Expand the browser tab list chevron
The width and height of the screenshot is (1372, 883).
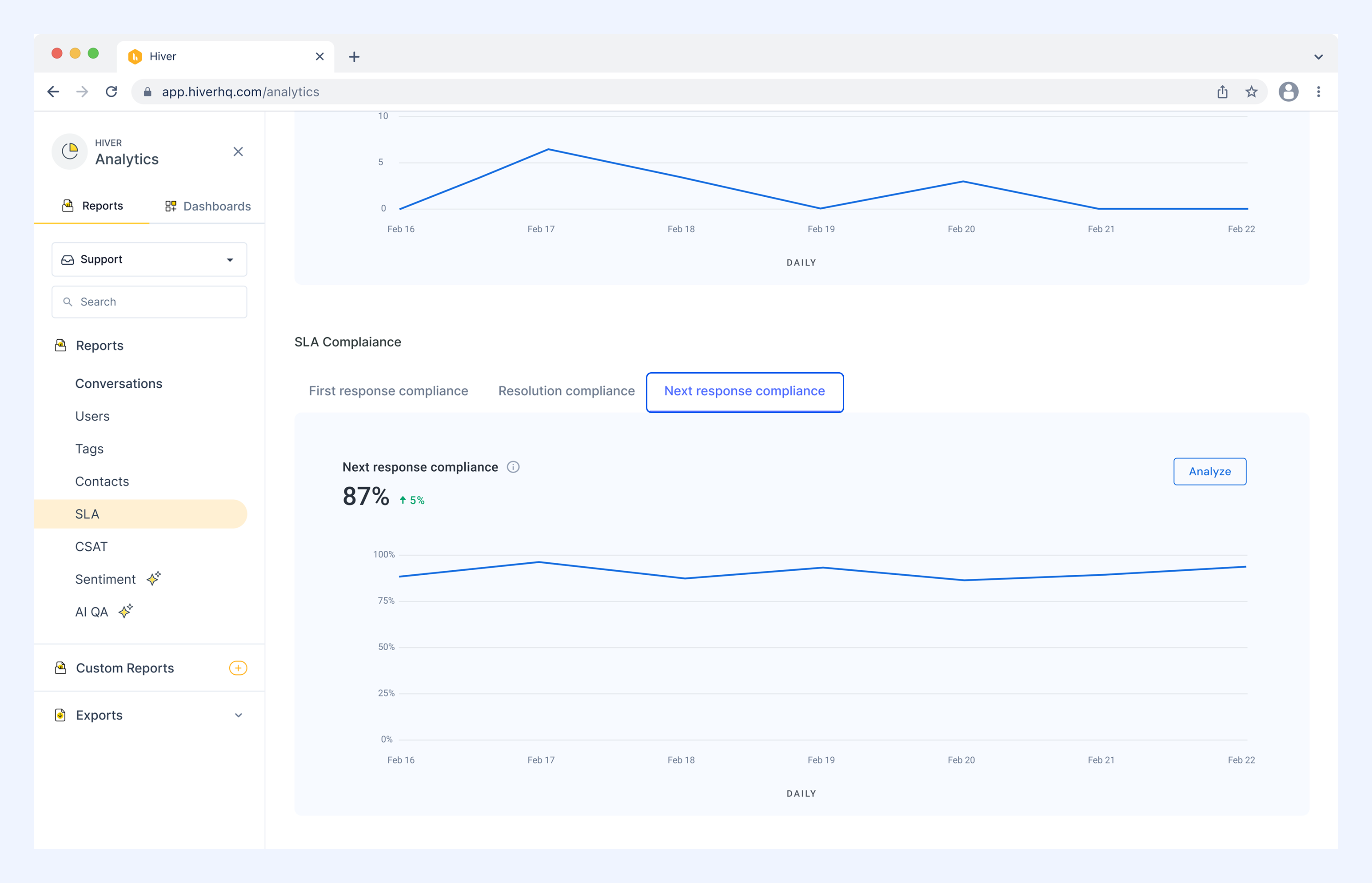click(x=1319, y=57)
